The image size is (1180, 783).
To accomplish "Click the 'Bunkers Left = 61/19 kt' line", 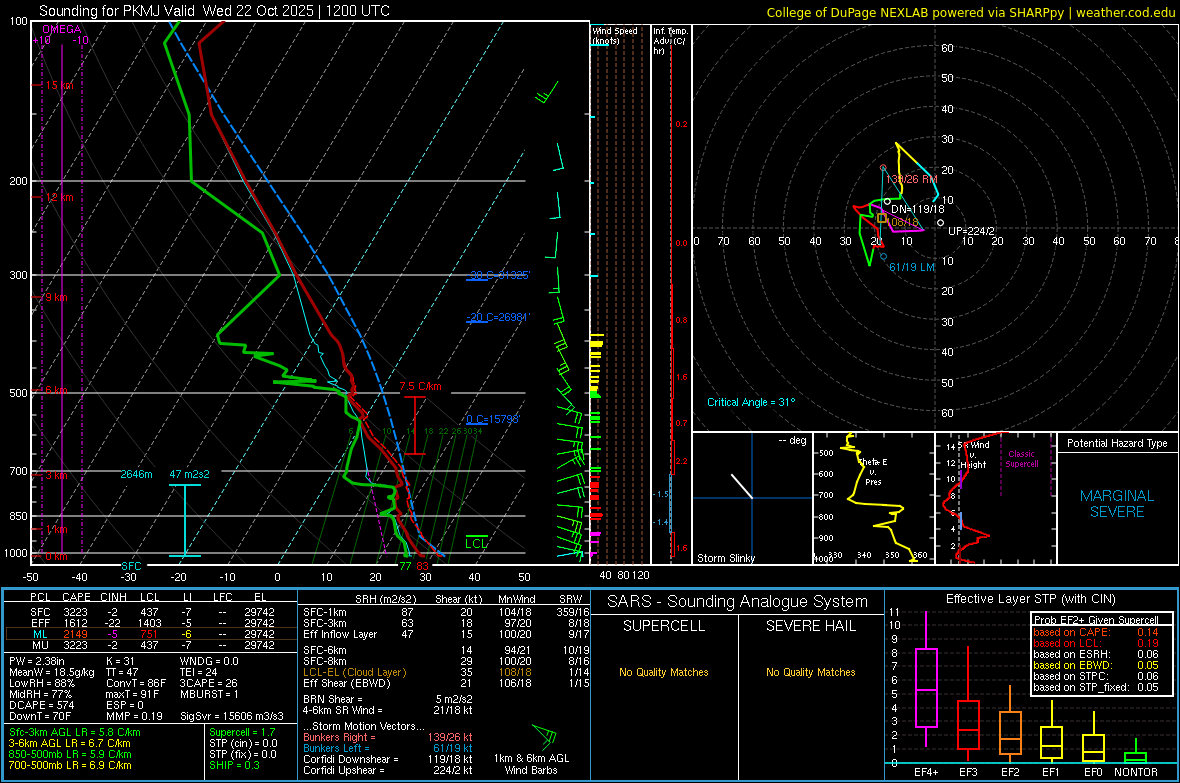I will (388, 748).
